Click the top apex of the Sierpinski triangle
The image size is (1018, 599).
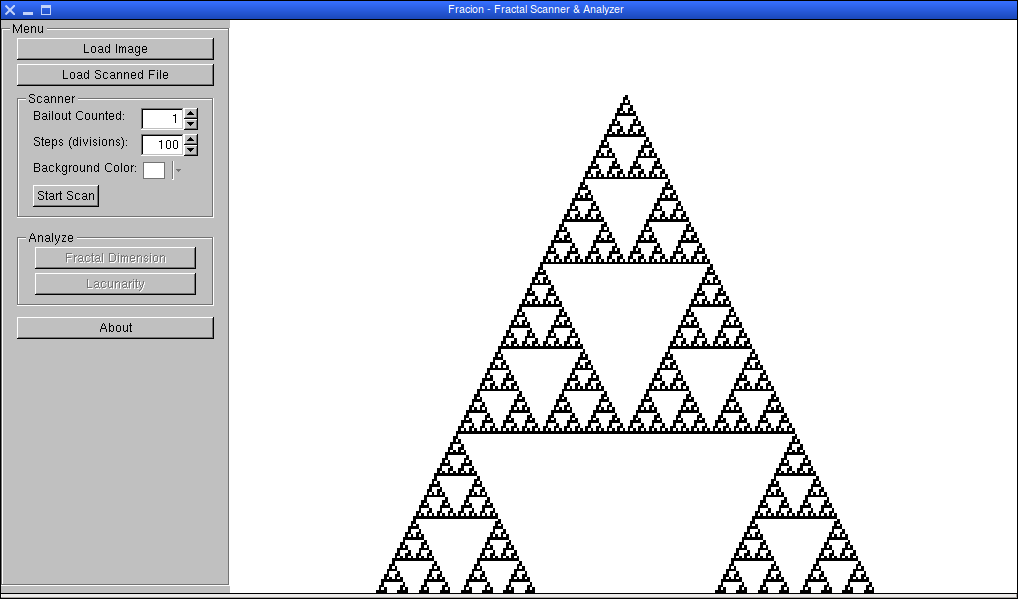[x=626, y=99]
